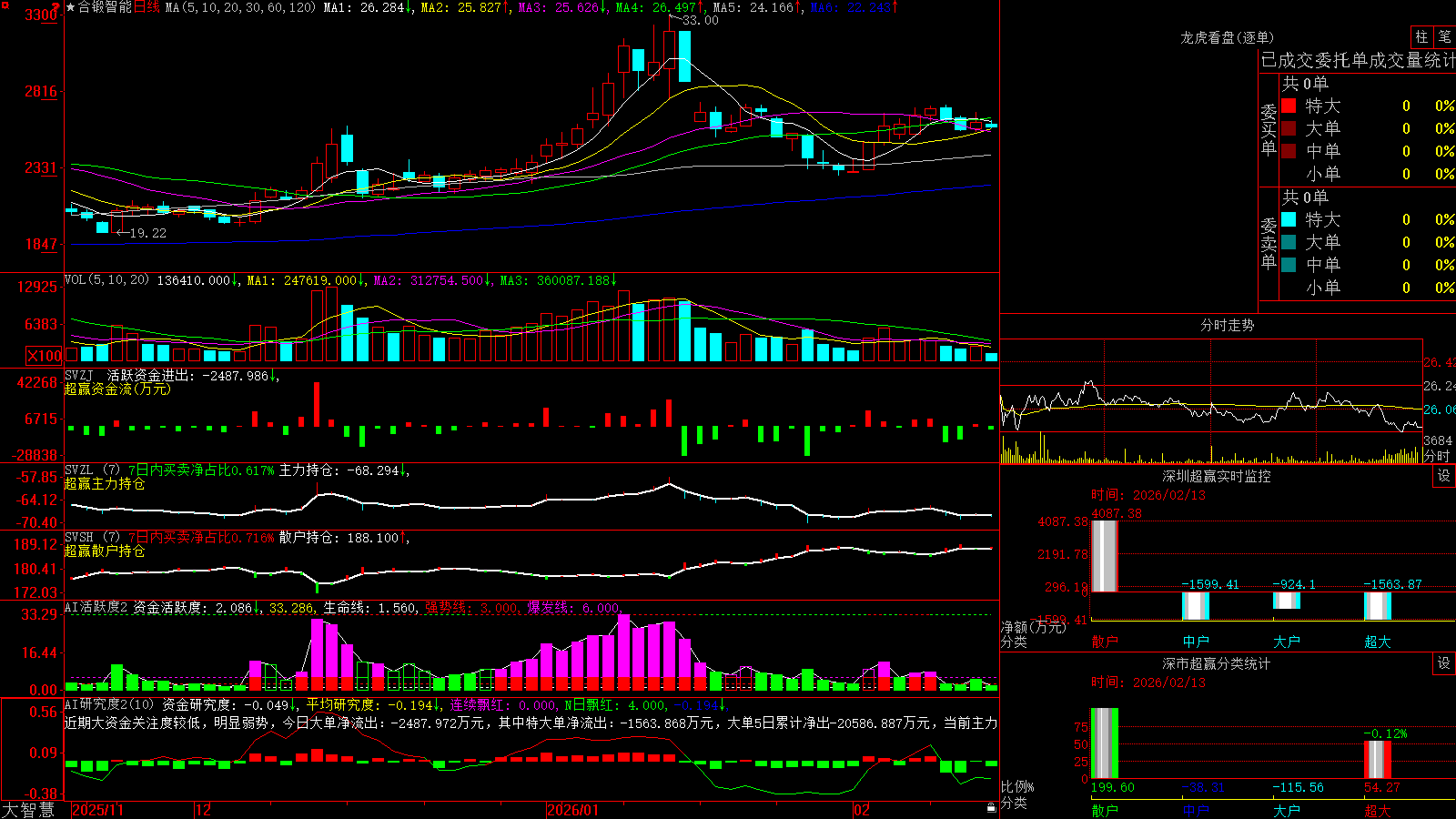The width and height of the screenshot is (1456, 819).
Task: Click 散户 bar valued 199.60 in 分类统计
Action: click(1105, 743)
